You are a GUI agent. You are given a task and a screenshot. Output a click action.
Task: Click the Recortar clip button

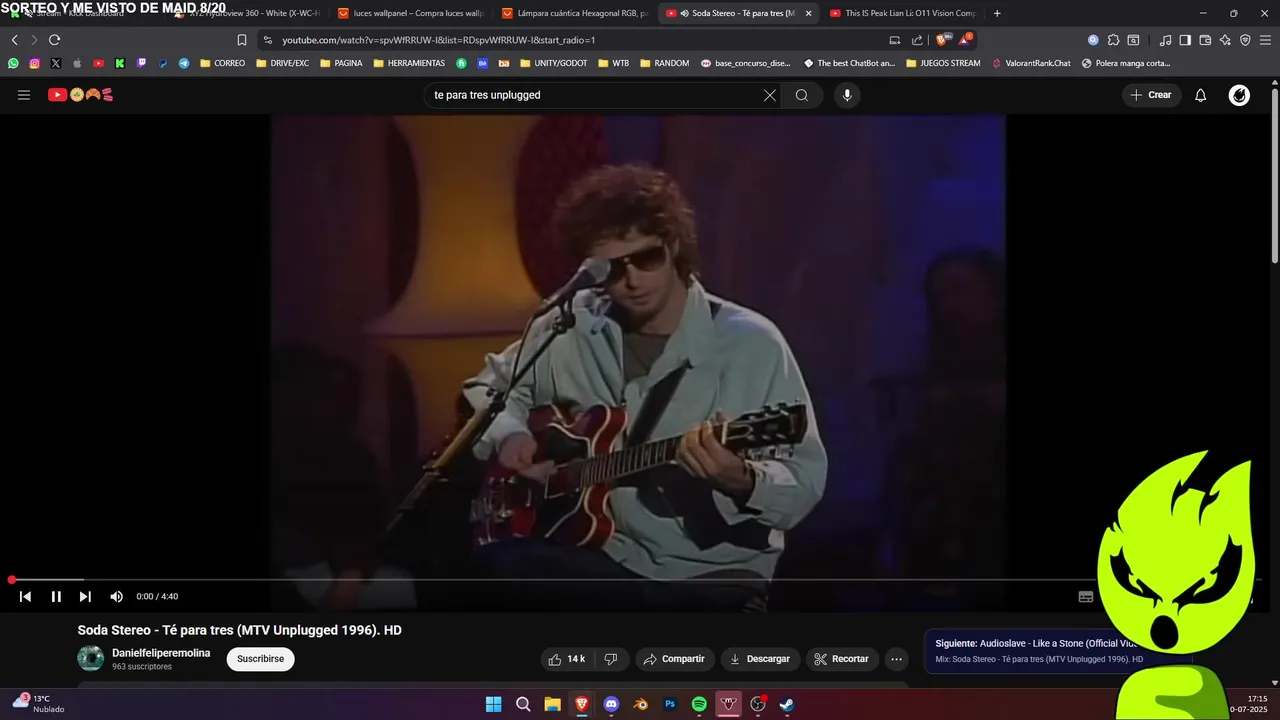(x=841, y=659)
